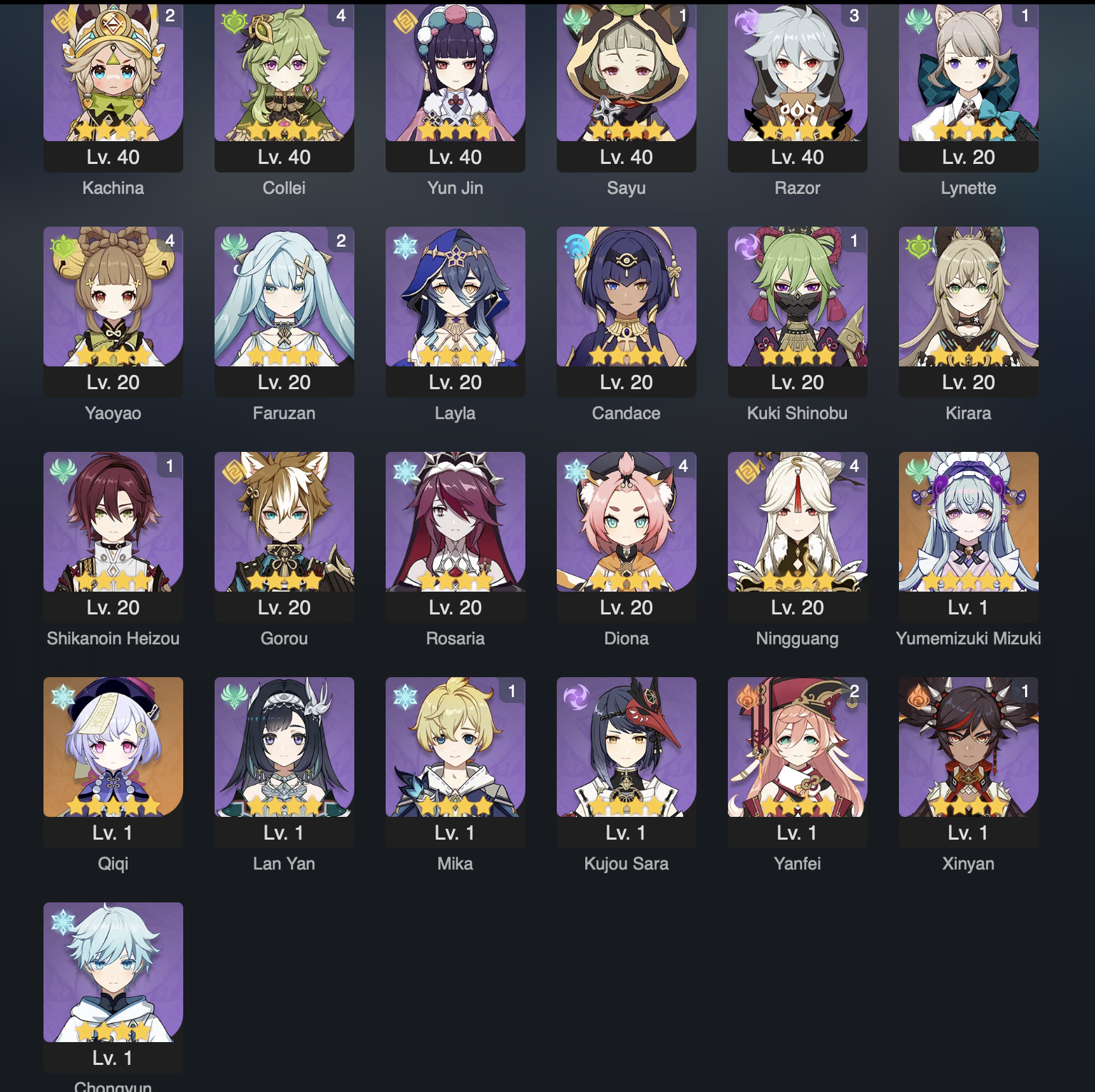The height and width of the screenshot is (1092, 1095).
Task: Open the Yun Jin character portrait
Action: coord(456,73)
